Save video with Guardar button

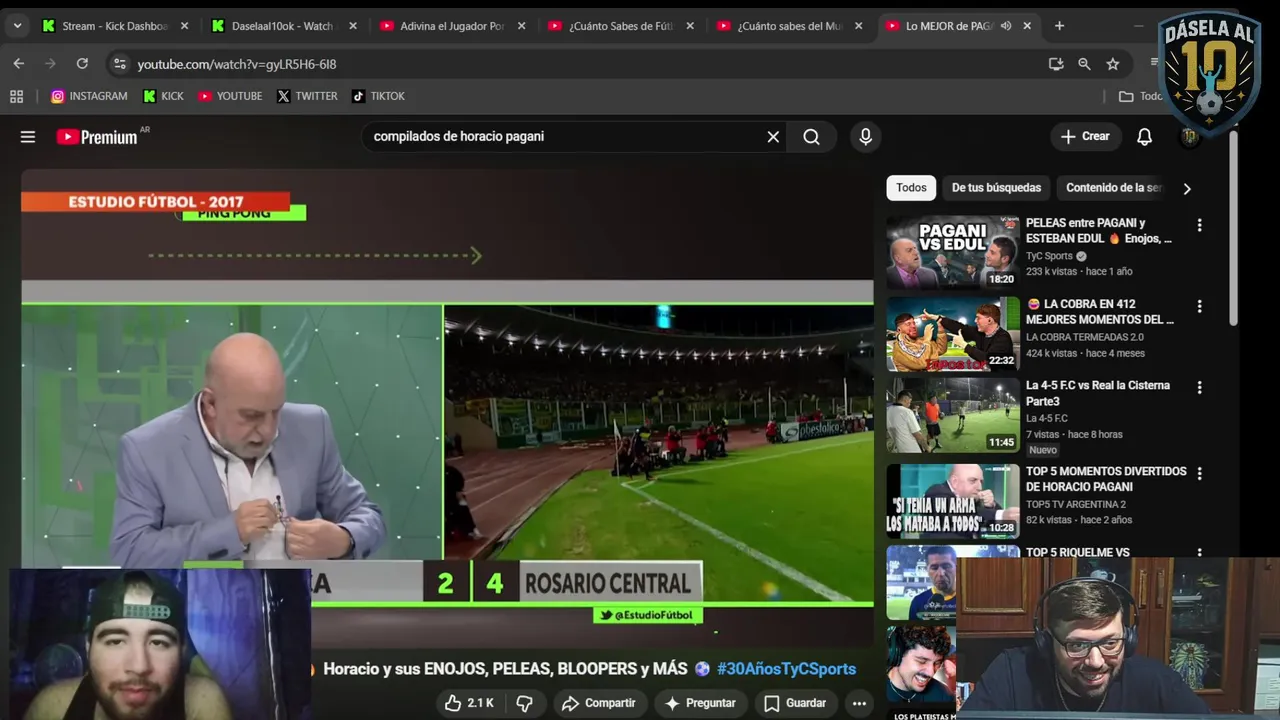point(795,703)
